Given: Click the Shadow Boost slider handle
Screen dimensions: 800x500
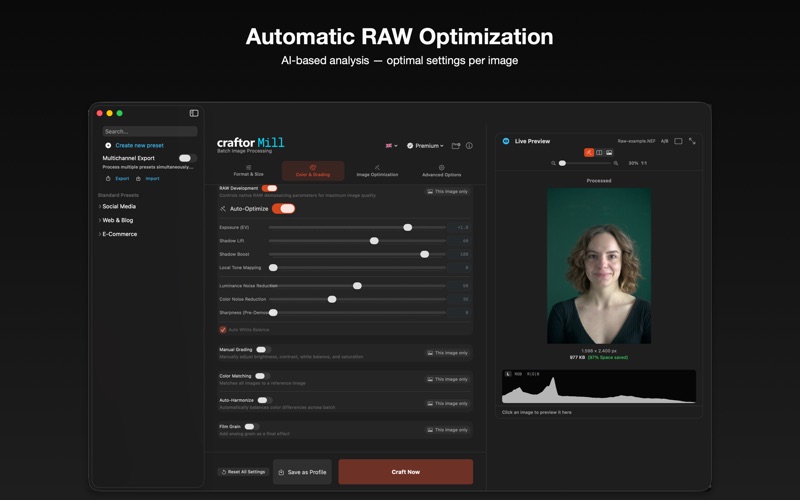Looking at the screenshot, I should tap(424, 254).
